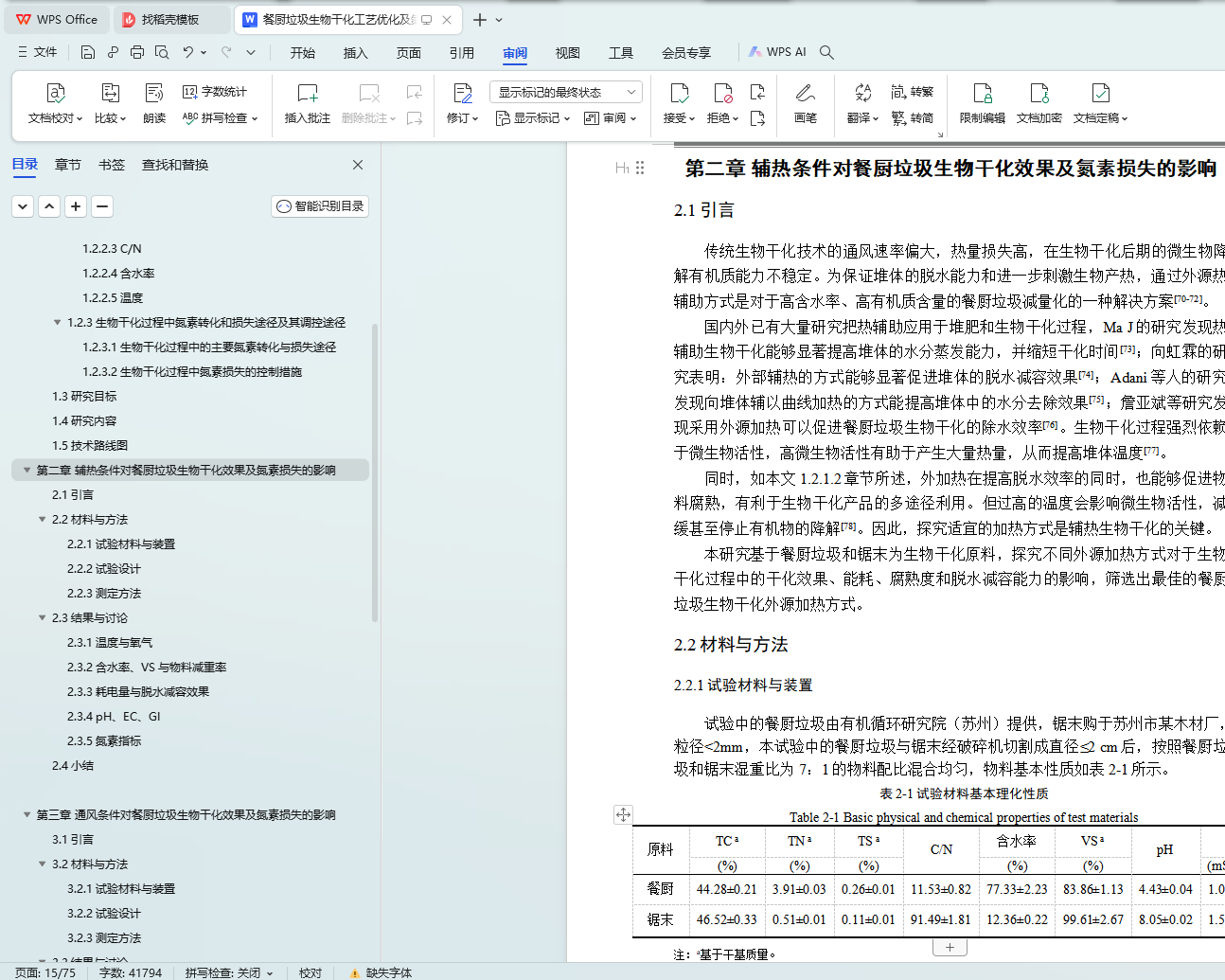
Task: Click the minus button in outline toolbar
Action: point(103,205)
